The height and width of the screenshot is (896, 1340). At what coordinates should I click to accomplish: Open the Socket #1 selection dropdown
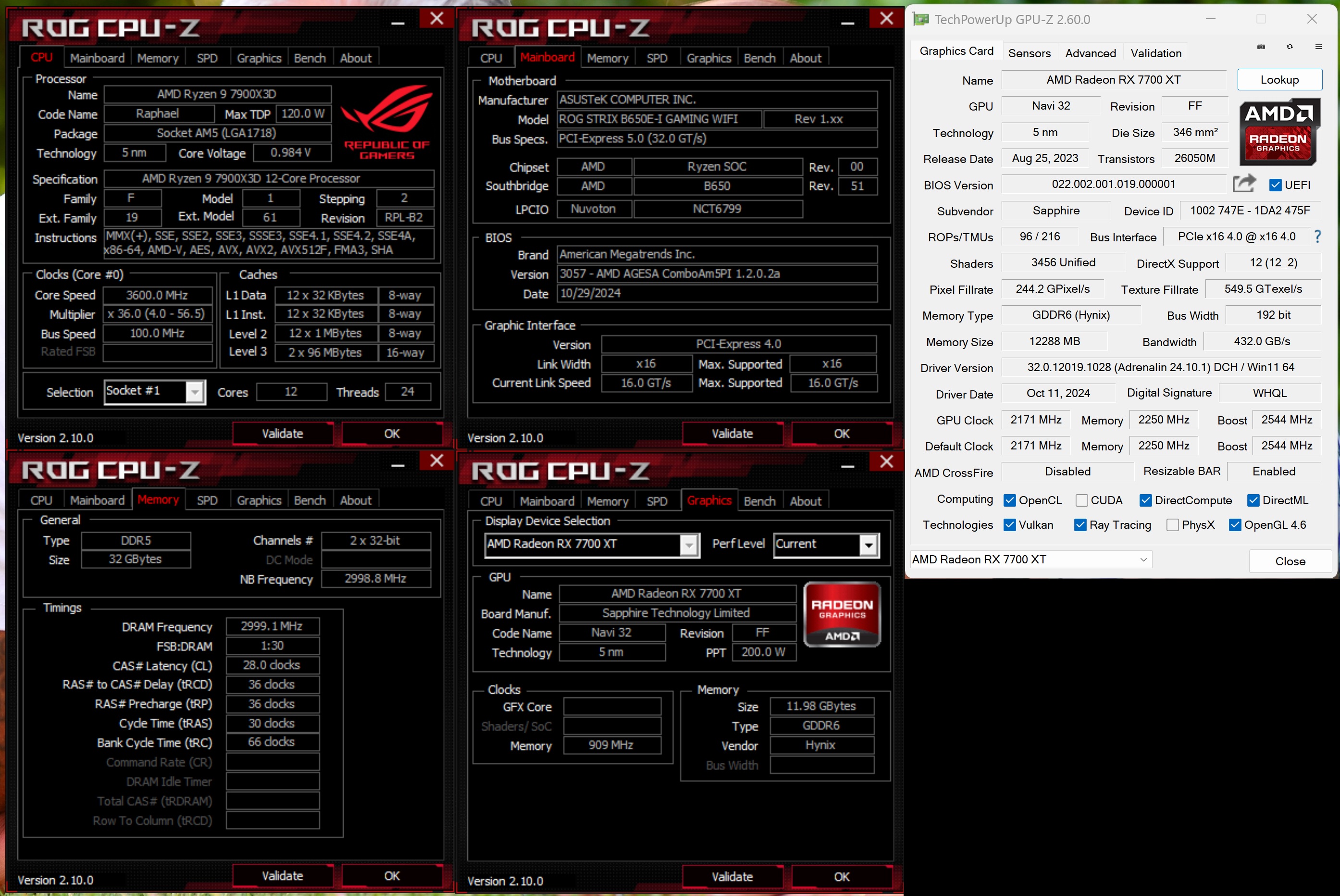(195, 392)
